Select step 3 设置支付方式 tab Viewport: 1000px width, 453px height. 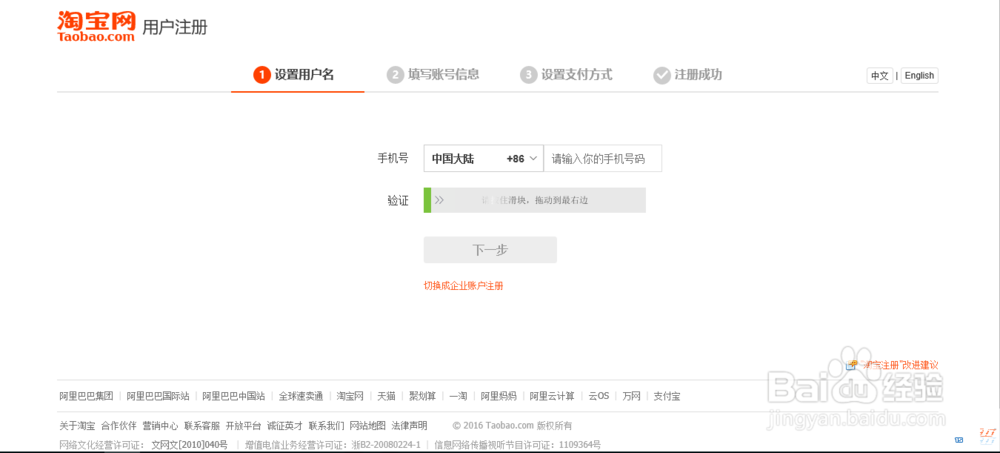click(x=566, y=75)
